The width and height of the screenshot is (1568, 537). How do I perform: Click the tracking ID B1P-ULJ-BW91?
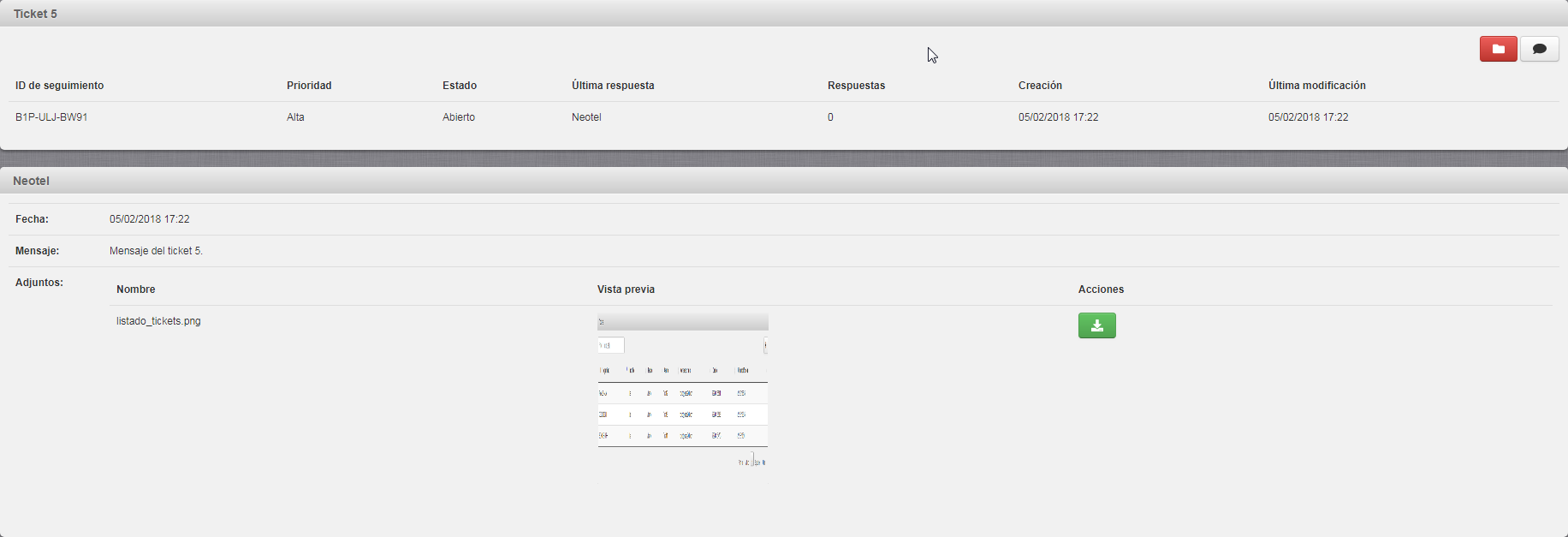pos(51,117)
